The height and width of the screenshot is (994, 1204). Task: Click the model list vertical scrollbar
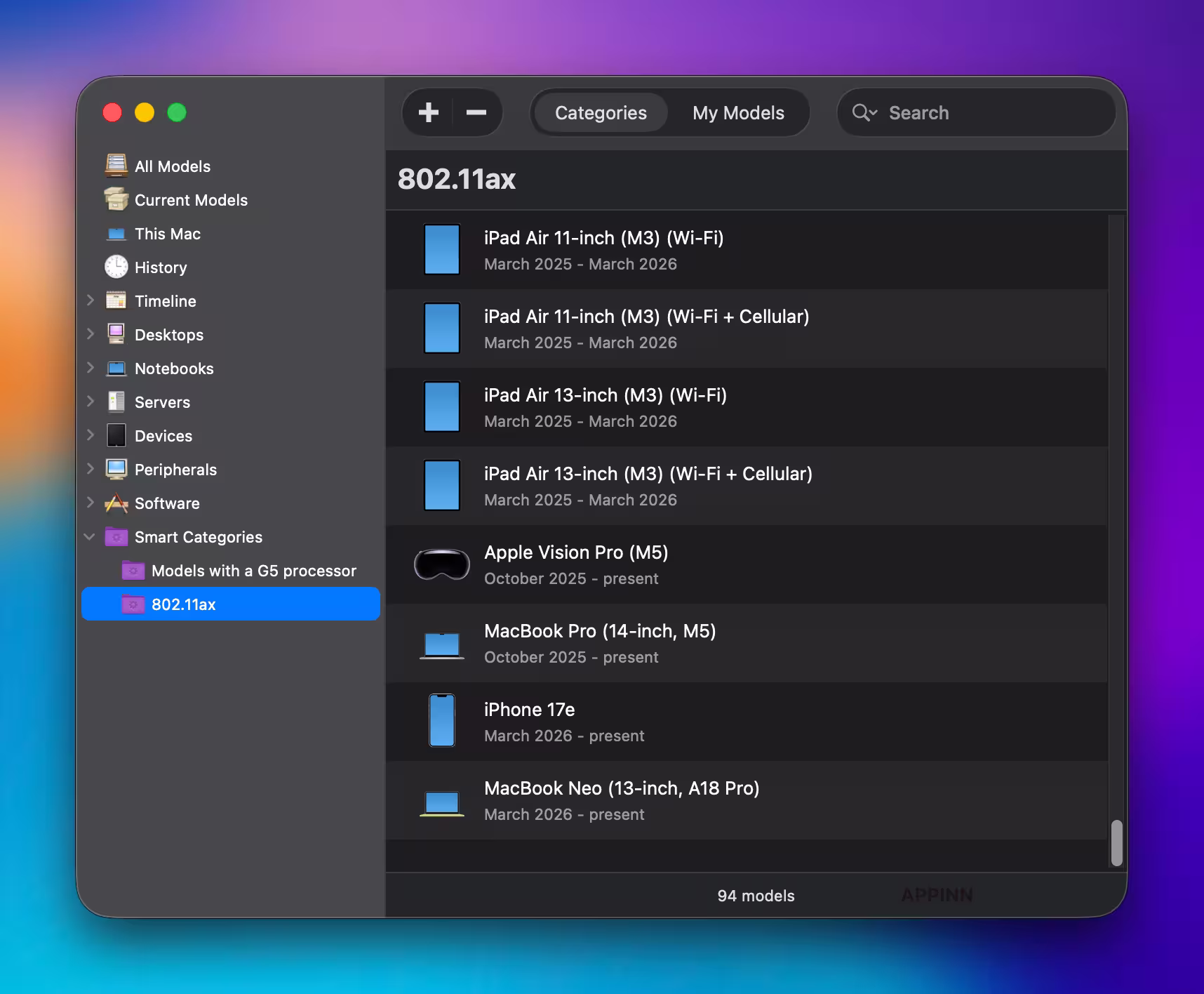[1116, 842]
